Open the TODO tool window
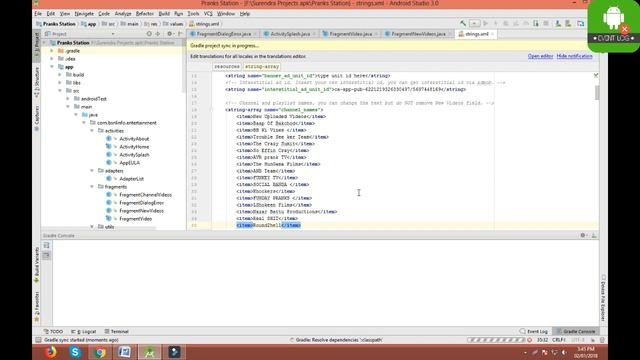The image size is (640, 360). [x=53, y=331]
